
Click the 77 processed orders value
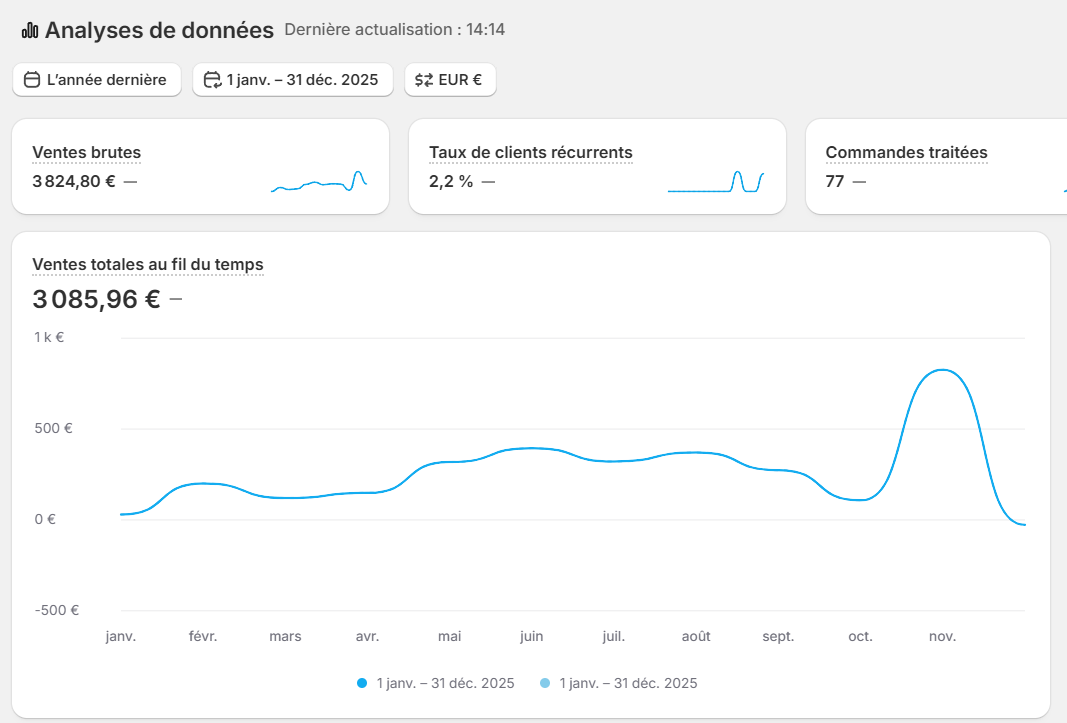(x=835, y=181)
